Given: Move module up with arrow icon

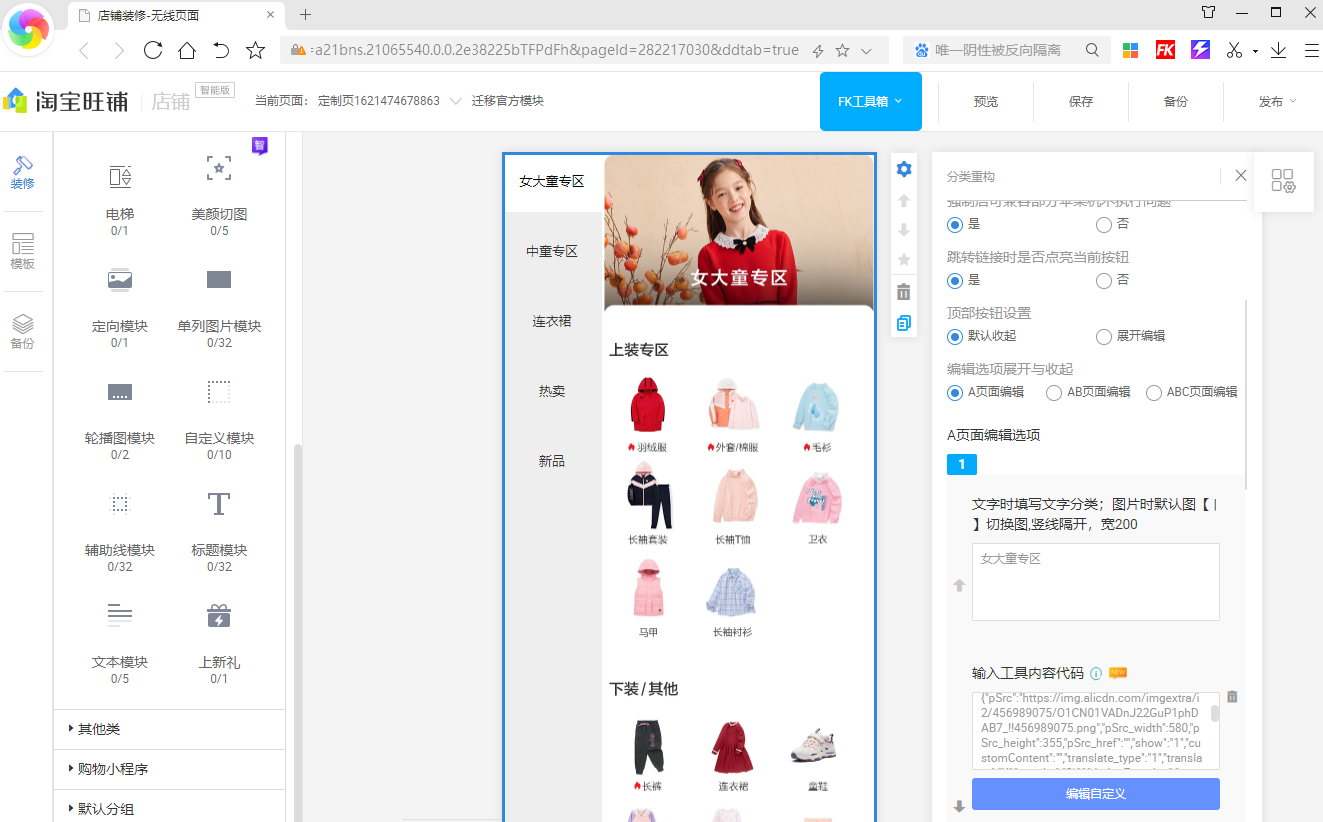Looking at the screenshot, I should click(x=904, y=200).
